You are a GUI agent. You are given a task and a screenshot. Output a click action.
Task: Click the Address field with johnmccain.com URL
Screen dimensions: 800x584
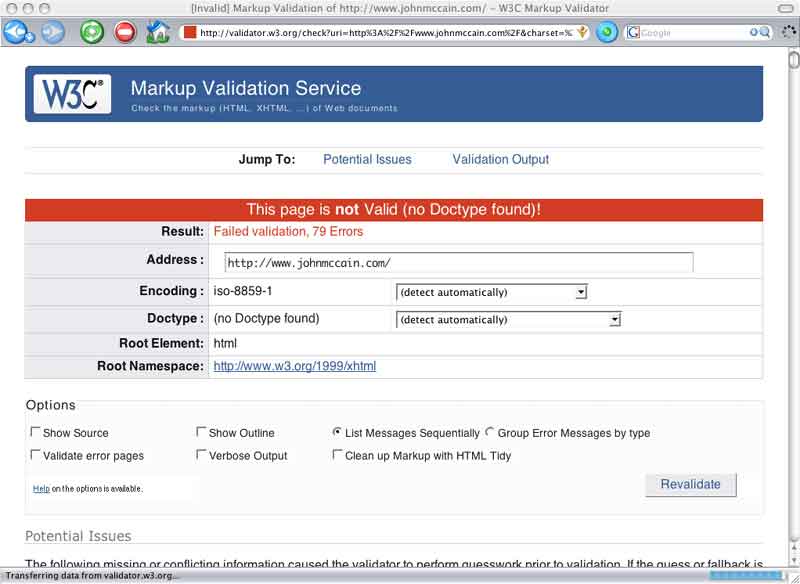[459, 263]
